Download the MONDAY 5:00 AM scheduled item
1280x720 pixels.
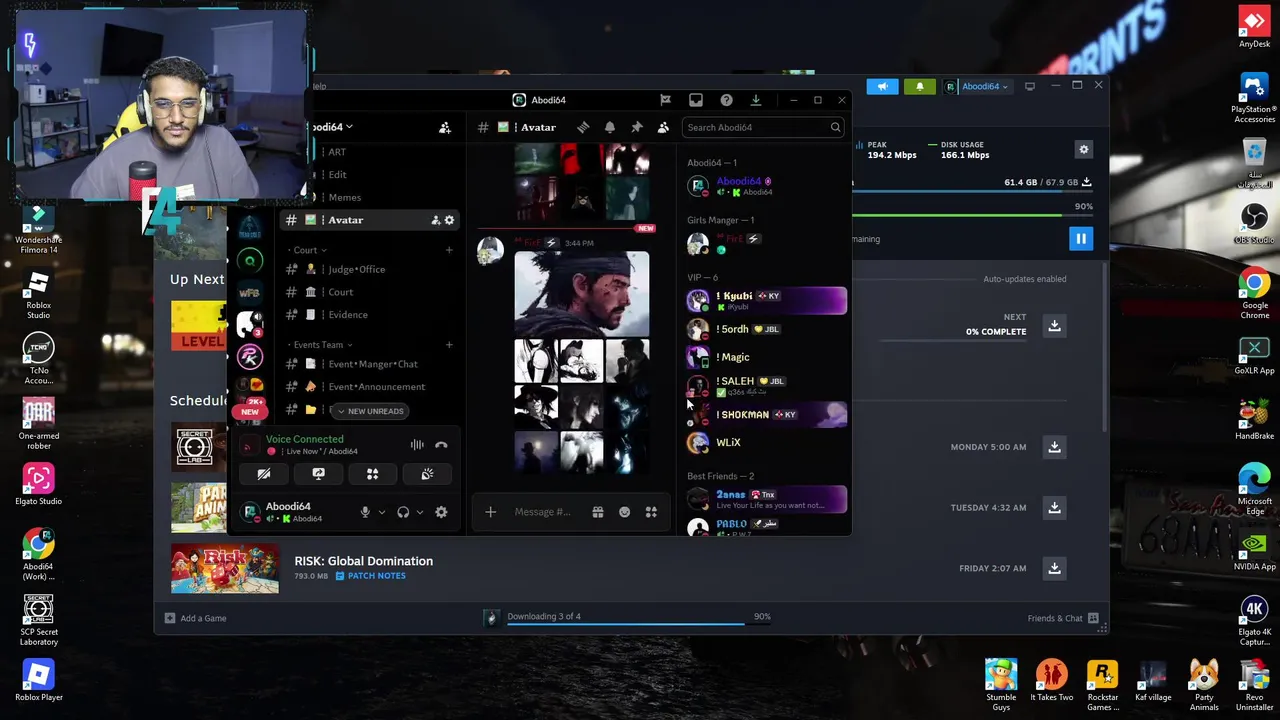(x=1054, y=447)
